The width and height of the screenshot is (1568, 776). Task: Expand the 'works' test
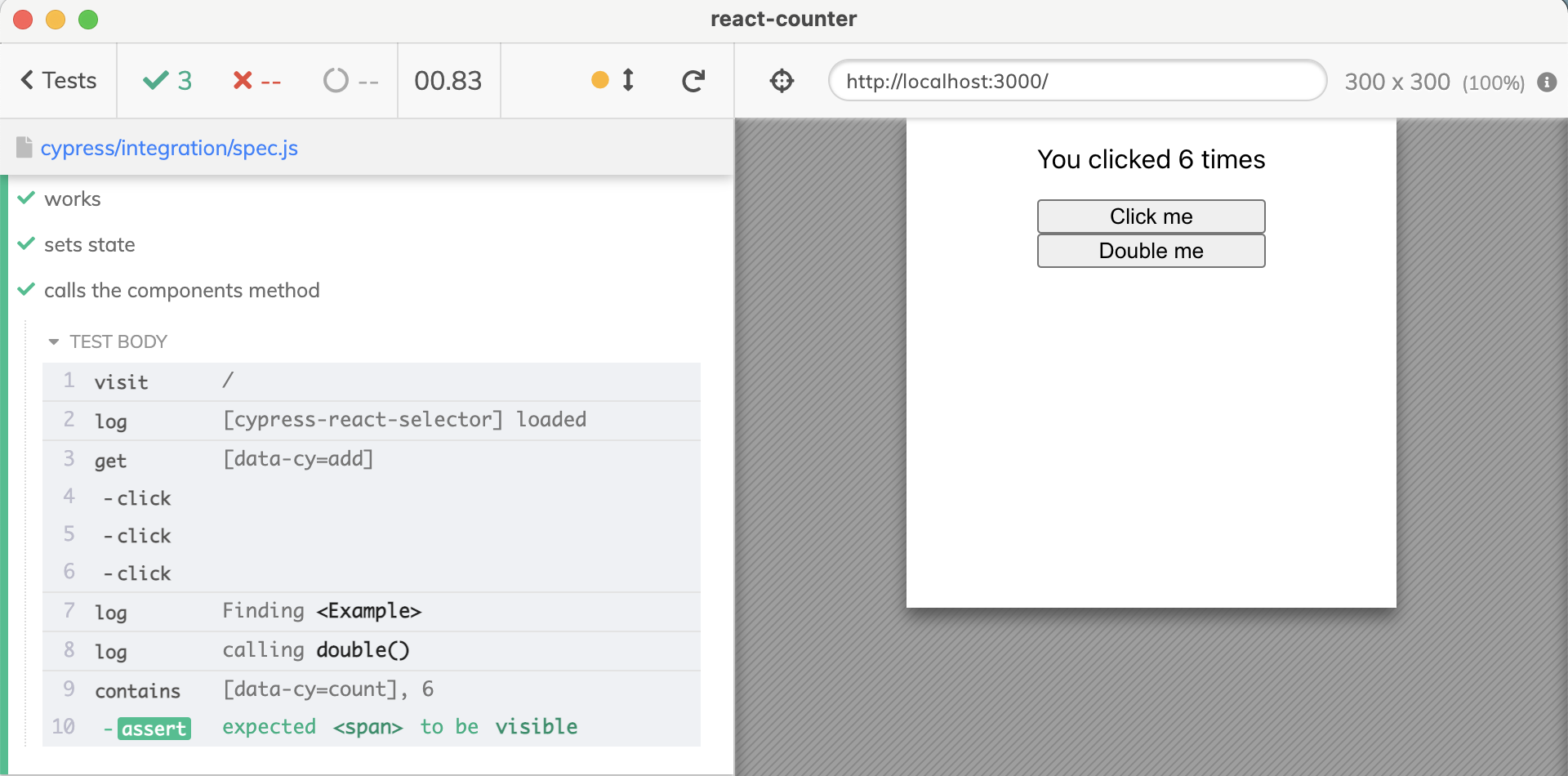point(72,198)
